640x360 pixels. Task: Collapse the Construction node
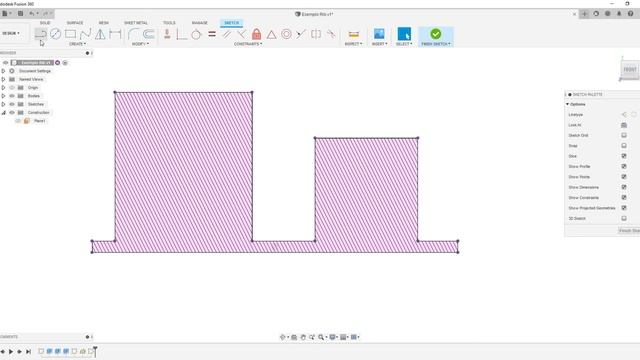[x=3, y=113]
